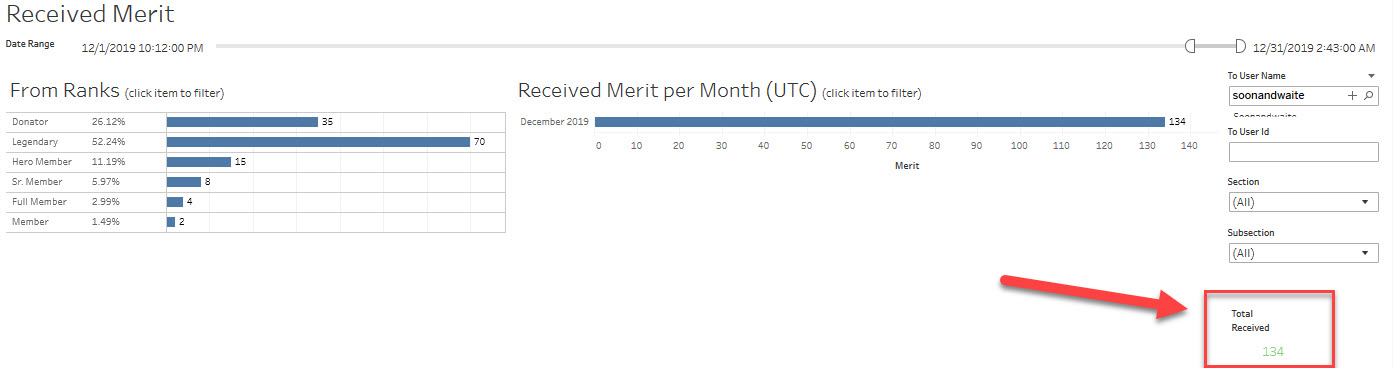Click the Date Range slider track
Screen dimensions: 1395x368
(699, 45)
